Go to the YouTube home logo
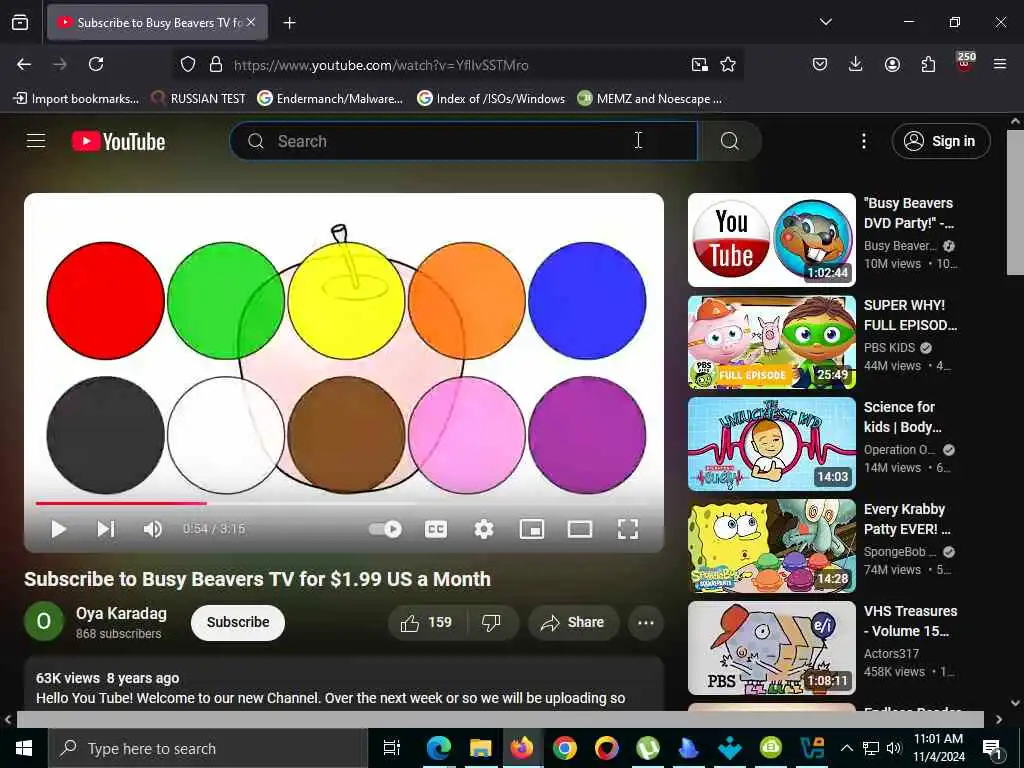Image resolution: width=1024 pixels, height=768 pixels. (118, 141)
